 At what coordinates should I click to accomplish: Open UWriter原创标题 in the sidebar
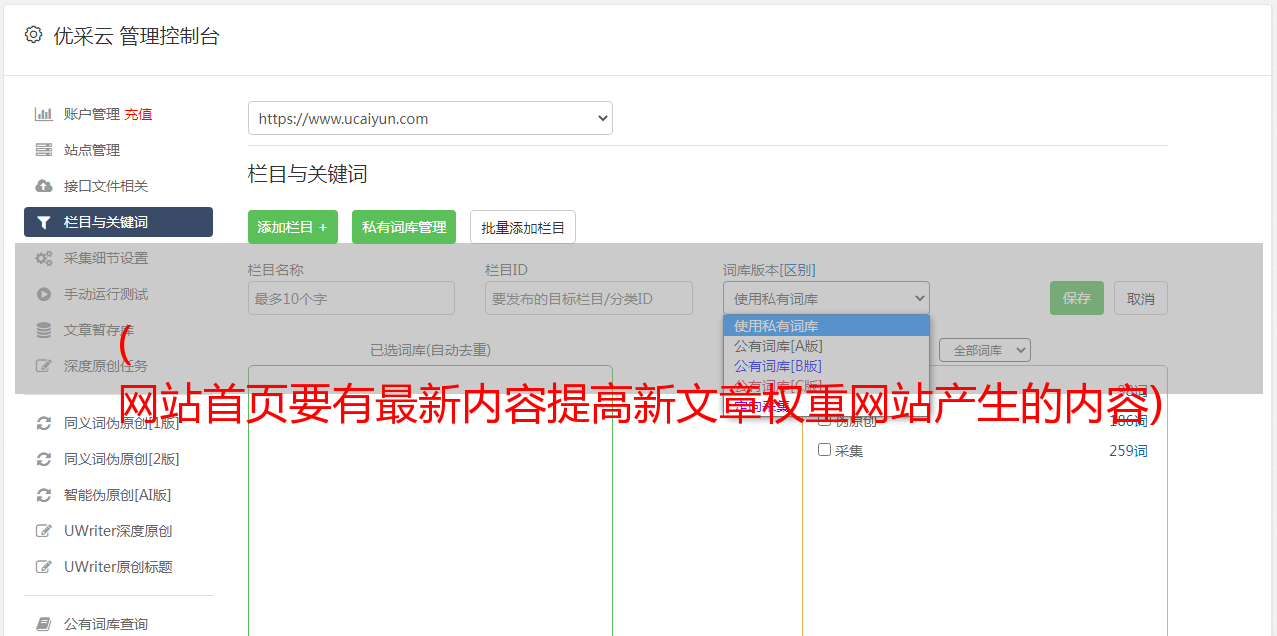coord(118,567)
